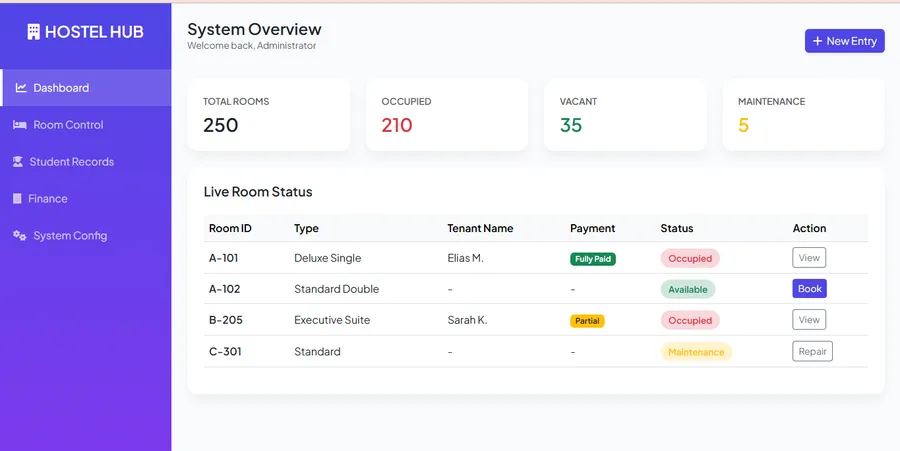Image resolution: width=900 pixels, height=451 pixels.
Task: Click the Standard Double type cell
Action: tap(336, 289)
